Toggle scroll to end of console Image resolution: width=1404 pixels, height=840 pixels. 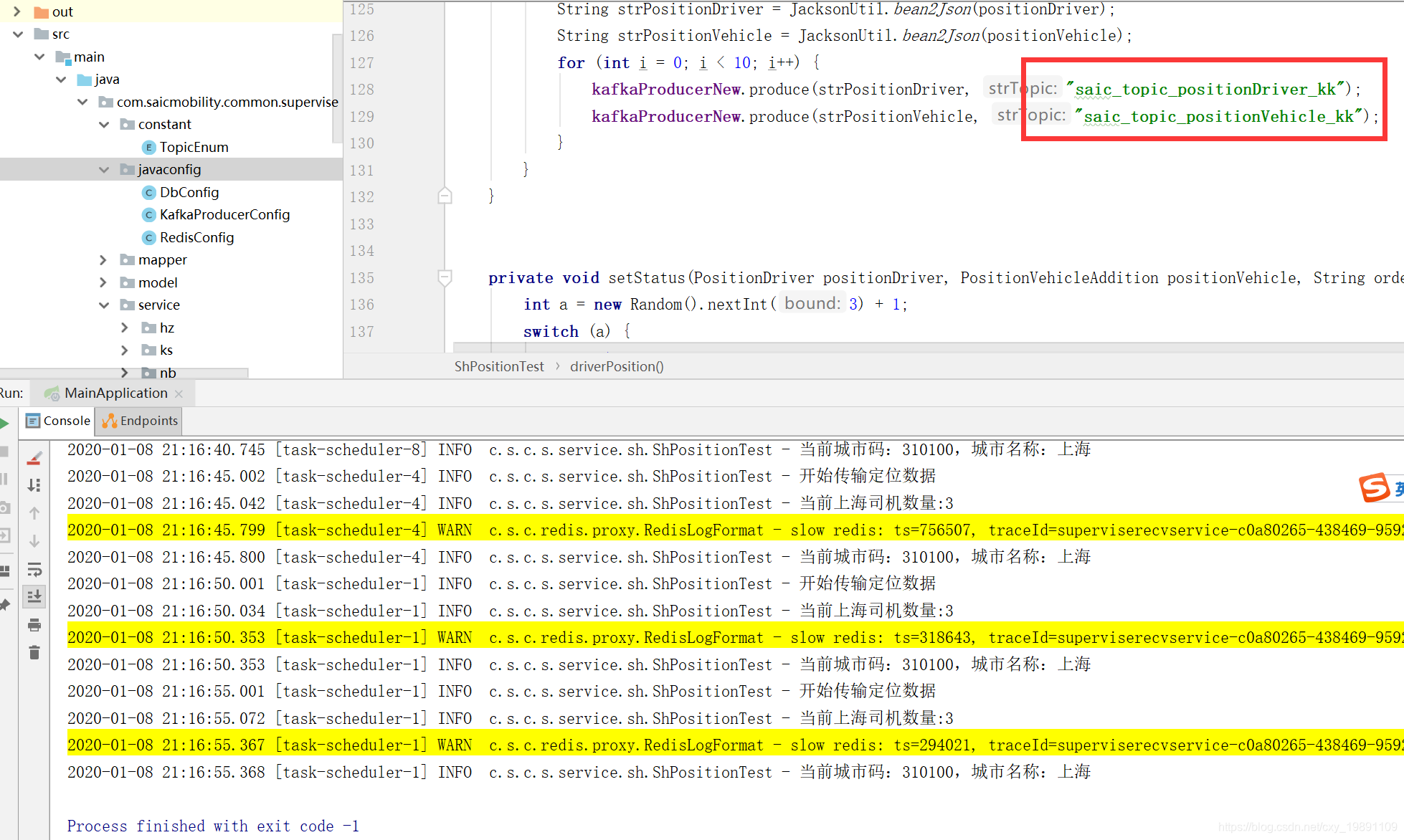pyautogui.click(x=34, y=596)
